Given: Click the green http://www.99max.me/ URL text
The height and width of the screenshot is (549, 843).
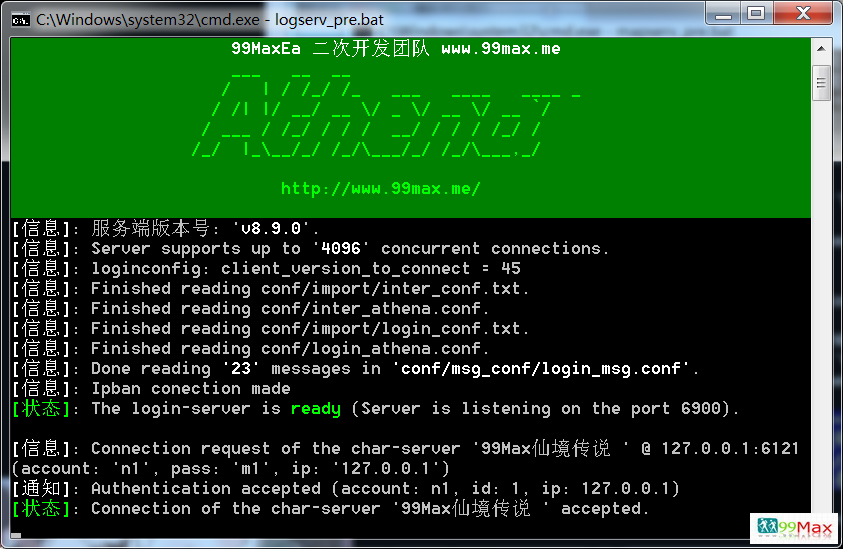Looking at the screenshot, I should coord(380,188).
